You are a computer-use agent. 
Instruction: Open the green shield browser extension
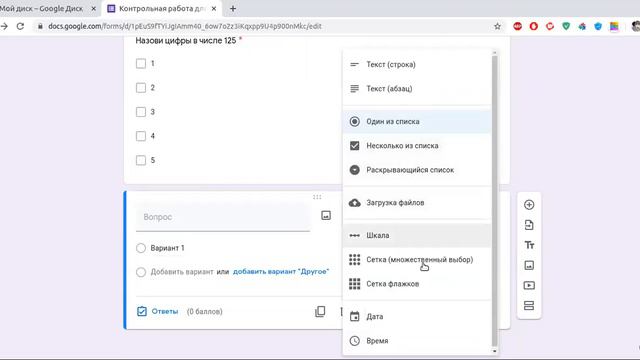pos(566,27)
